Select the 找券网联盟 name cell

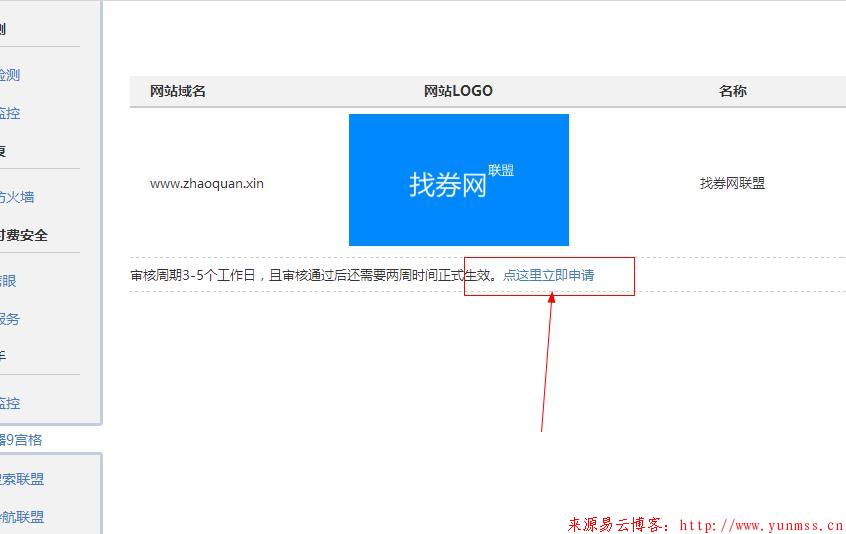tap(732, 183)
